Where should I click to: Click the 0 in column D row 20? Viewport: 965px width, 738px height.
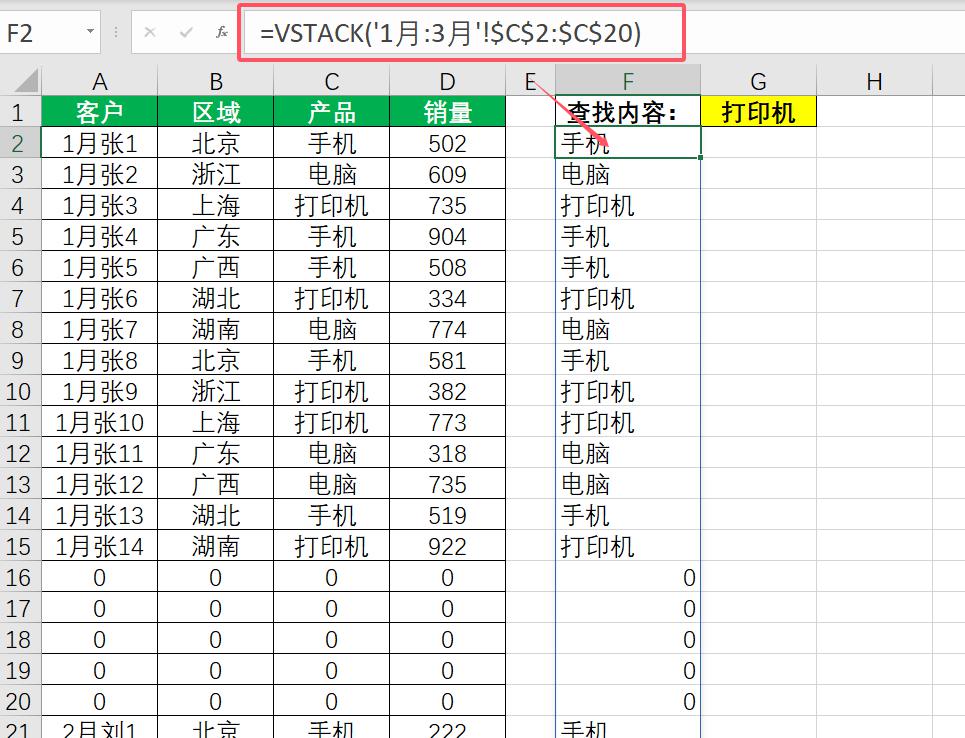tap(447, 700)
